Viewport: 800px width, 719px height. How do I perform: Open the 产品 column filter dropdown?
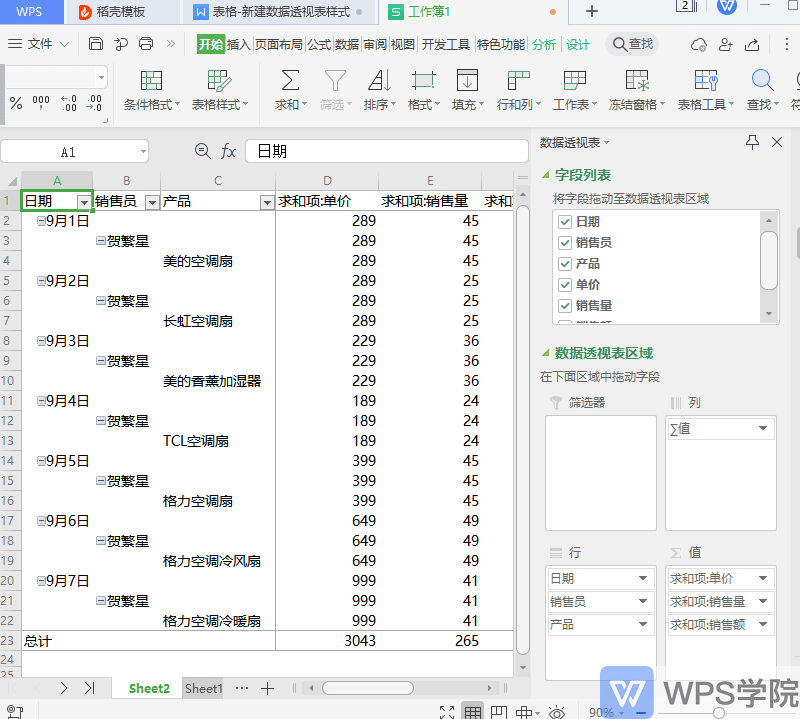267,203
